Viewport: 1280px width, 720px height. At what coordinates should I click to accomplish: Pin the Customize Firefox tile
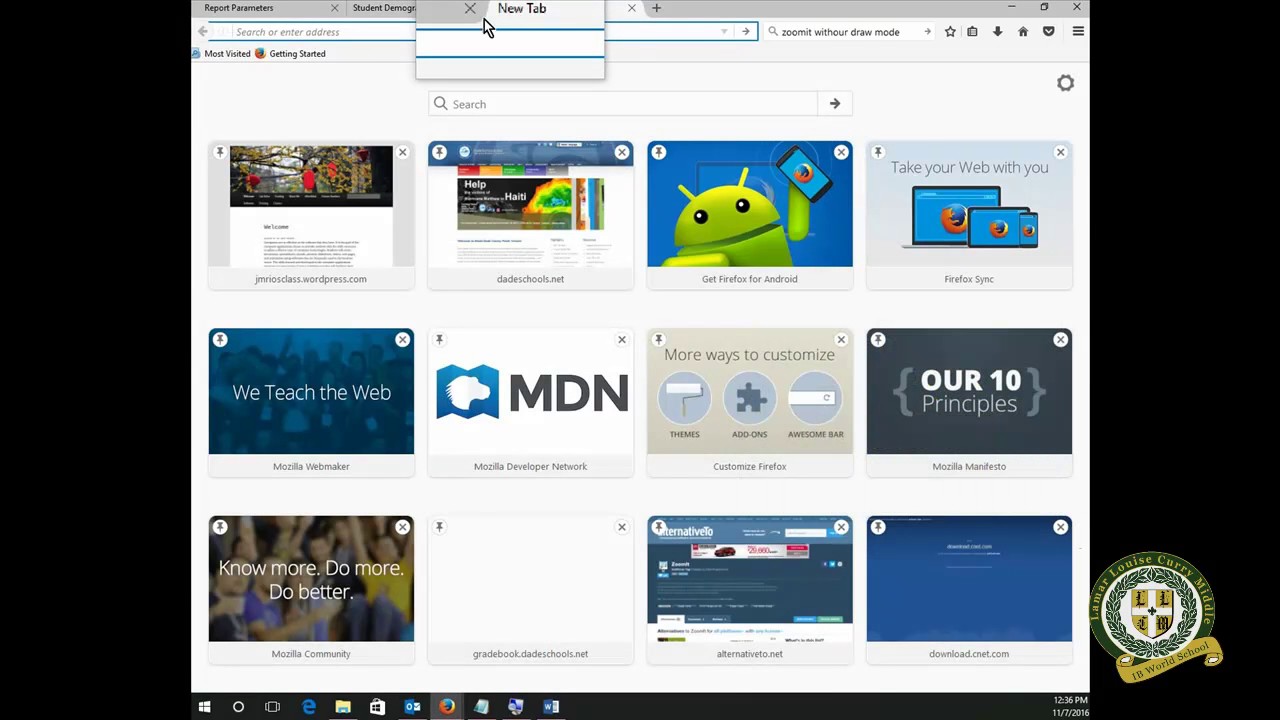point(658,340)
